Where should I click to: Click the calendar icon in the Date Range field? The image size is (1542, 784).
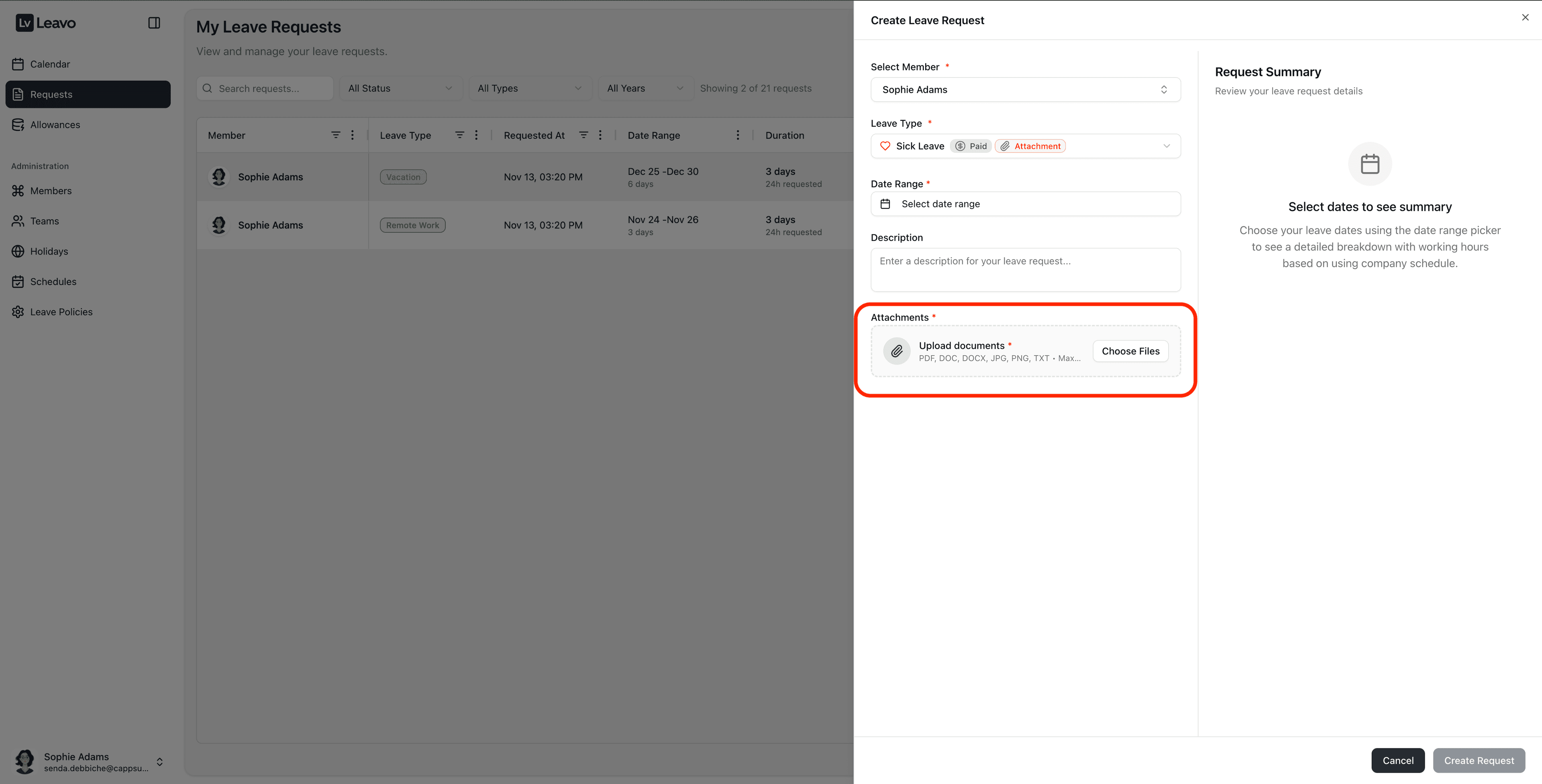(x=885, y=204)
